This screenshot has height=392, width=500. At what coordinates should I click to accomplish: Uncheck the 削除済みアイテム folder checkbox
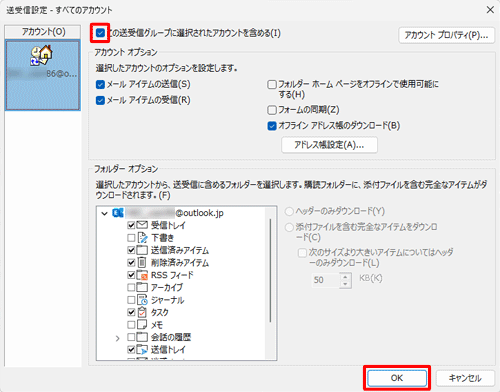pyautogui.click(x=131, y=263)
